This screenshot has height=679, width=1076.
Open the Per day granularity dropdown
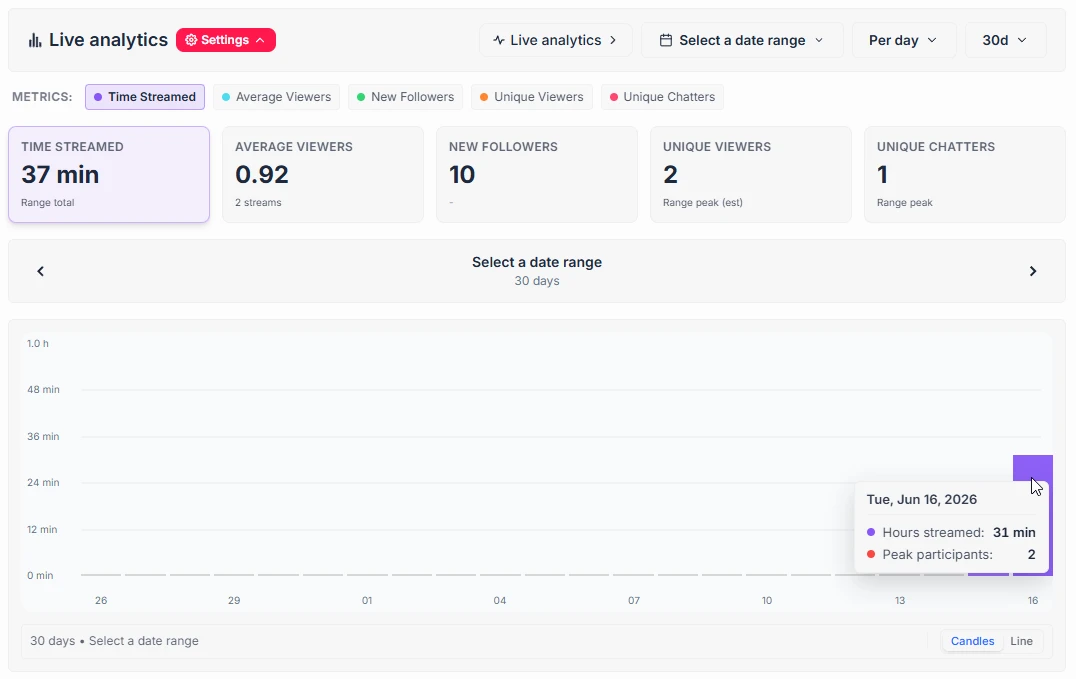coord(904,40)
